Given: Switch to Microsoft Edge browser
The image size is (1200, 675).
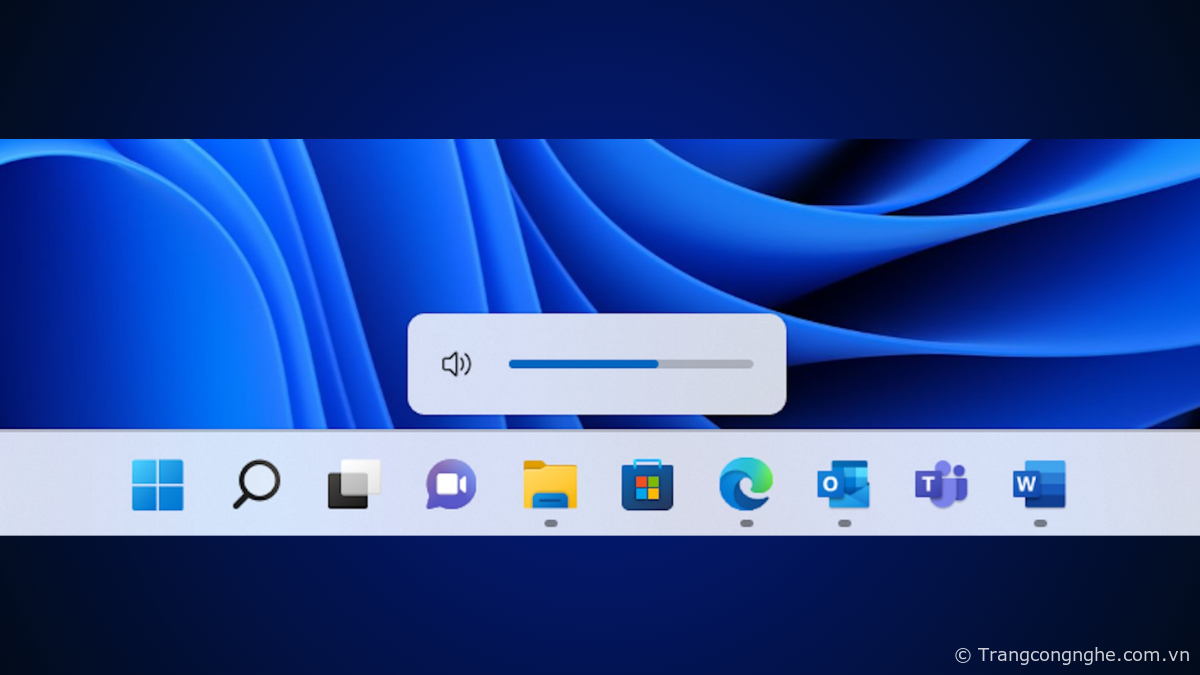Looking at the screenshot, I should [x=745, y=485].
